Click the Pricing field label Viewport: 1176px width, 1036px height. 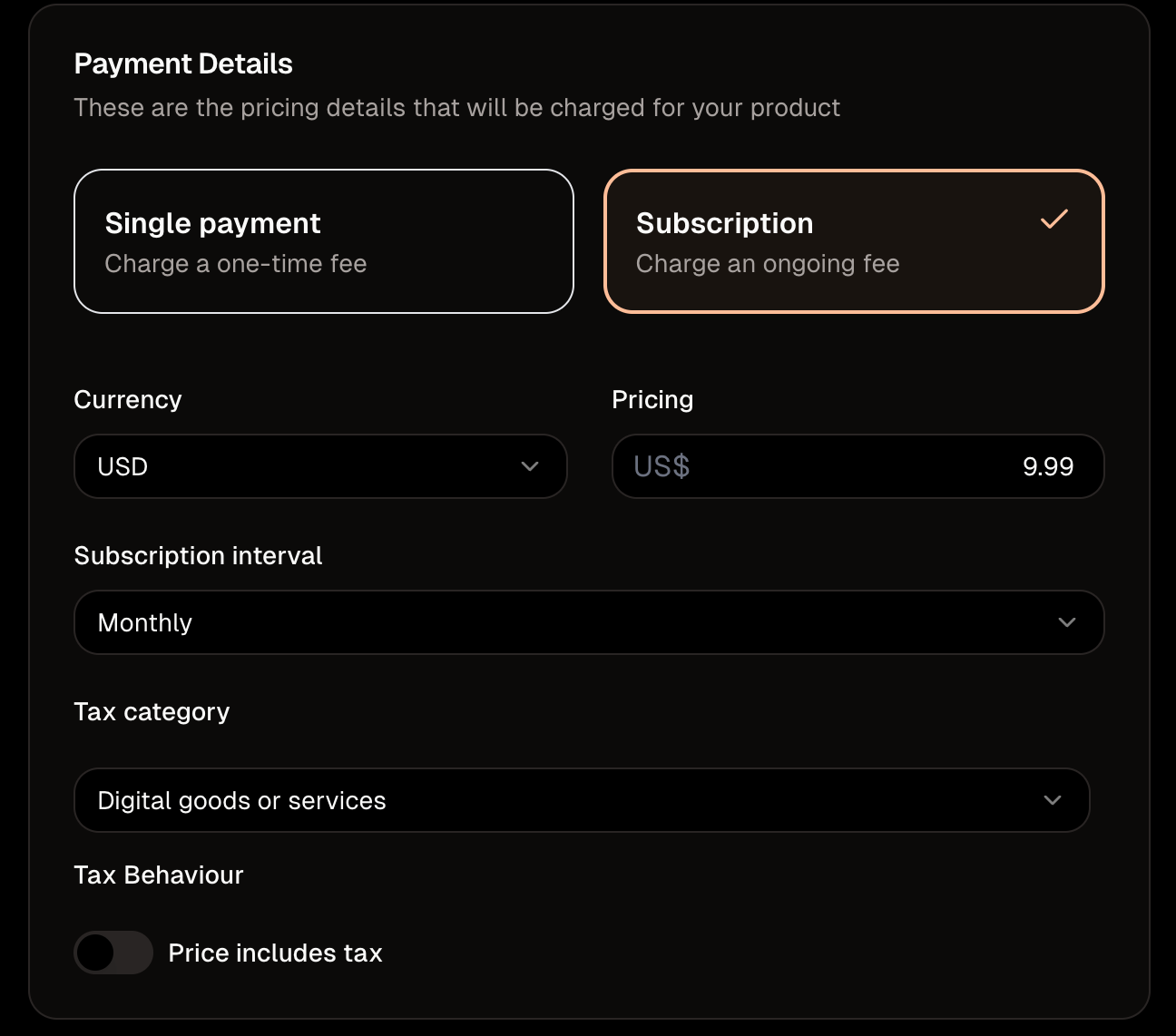pos(652,400)
